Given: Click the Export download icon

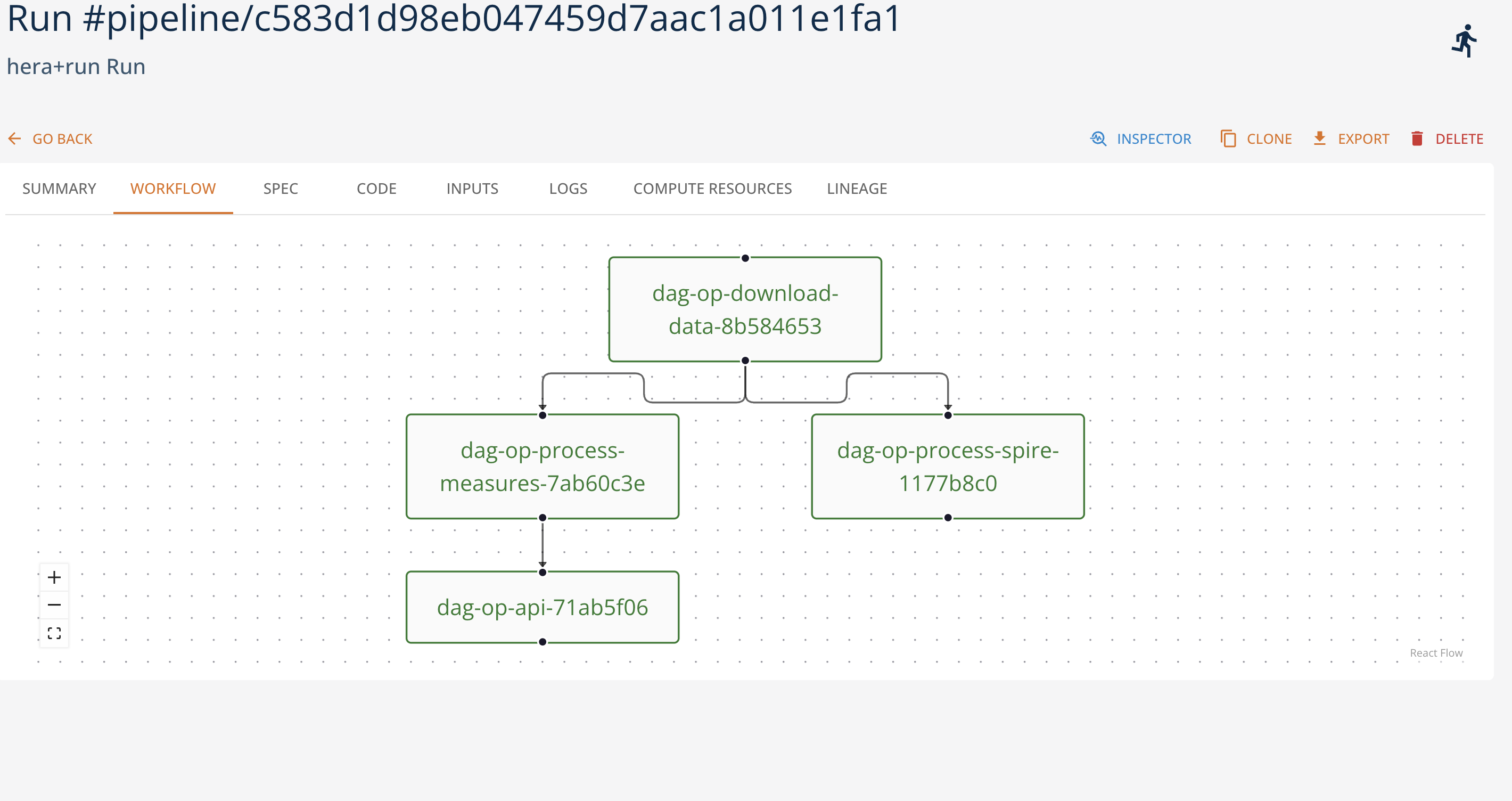Looking at the screenshot, I should [x=1319, y=138].
